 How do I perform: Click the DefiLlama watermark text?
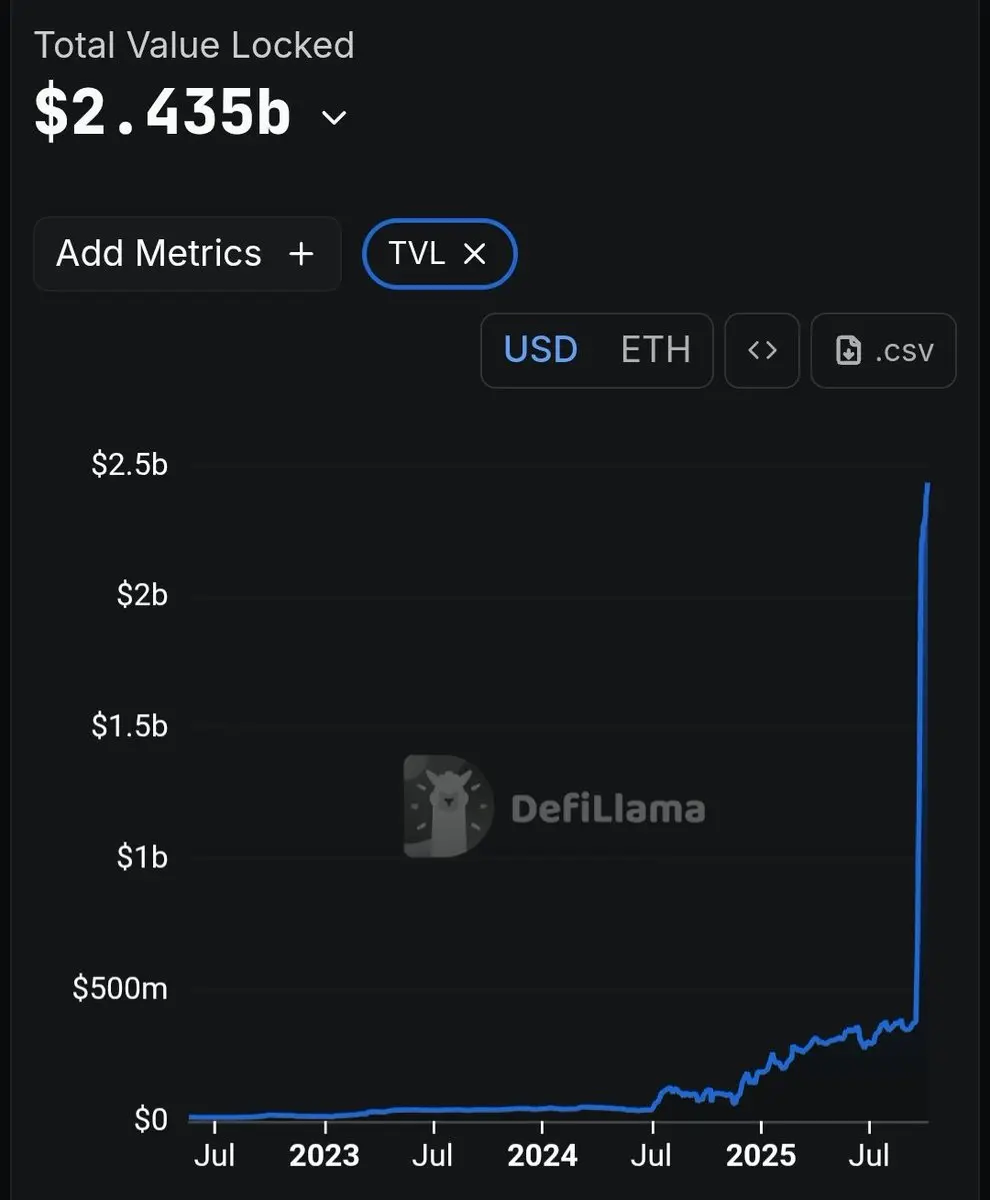[x=608, y=808]
